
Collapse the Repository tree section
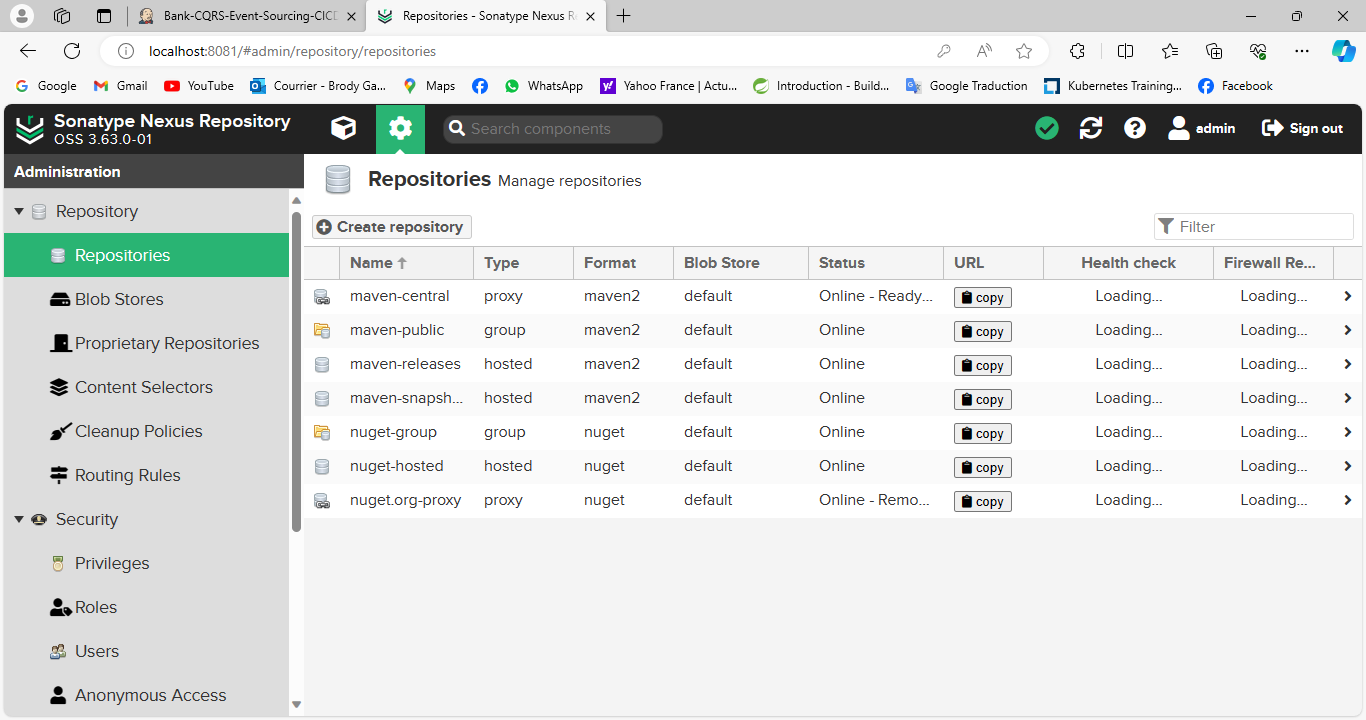pyautogui.click(x=19, y=211)
